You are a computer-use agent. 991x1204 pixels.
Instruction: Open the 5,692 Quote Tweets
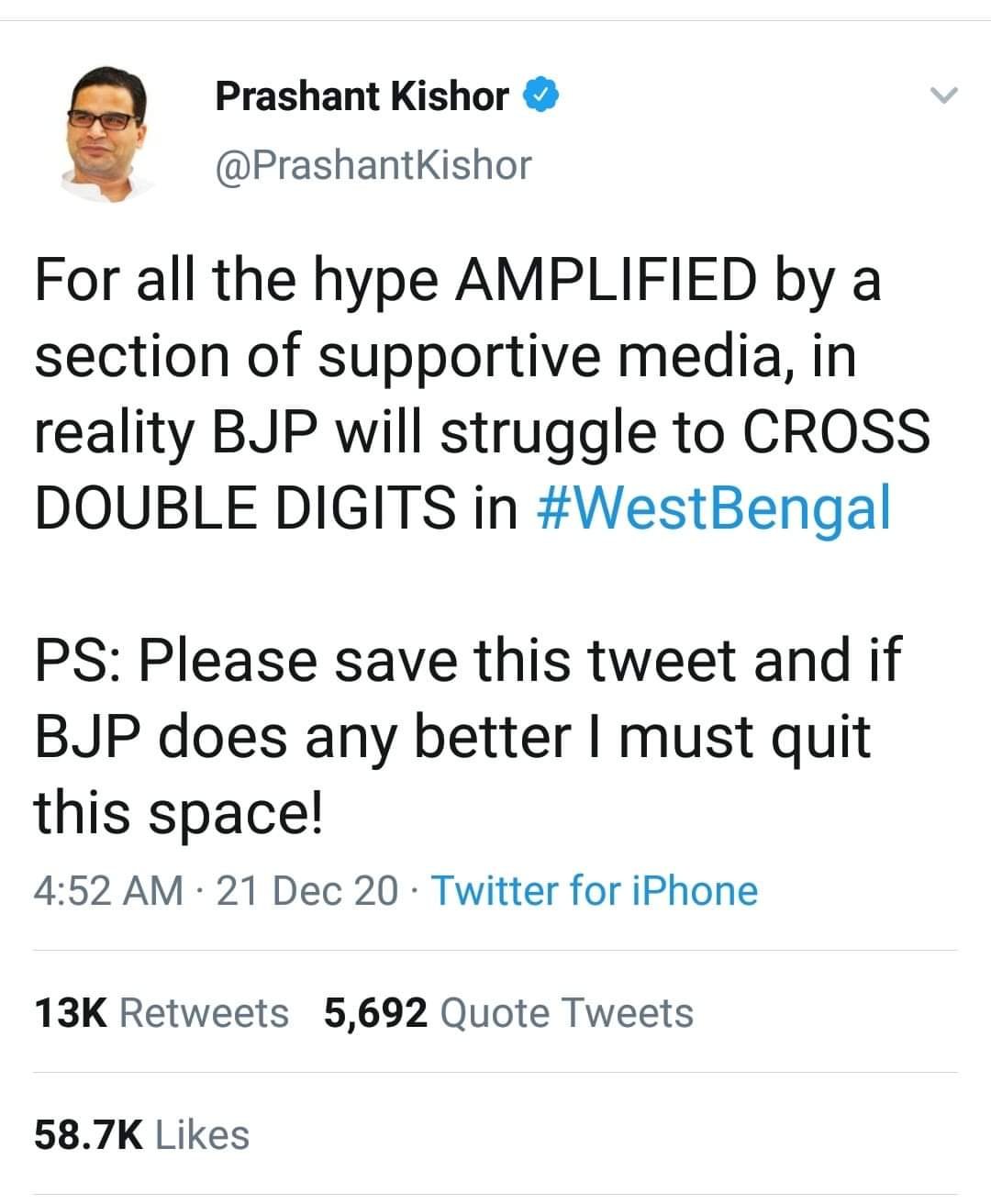click(505, 1012)
